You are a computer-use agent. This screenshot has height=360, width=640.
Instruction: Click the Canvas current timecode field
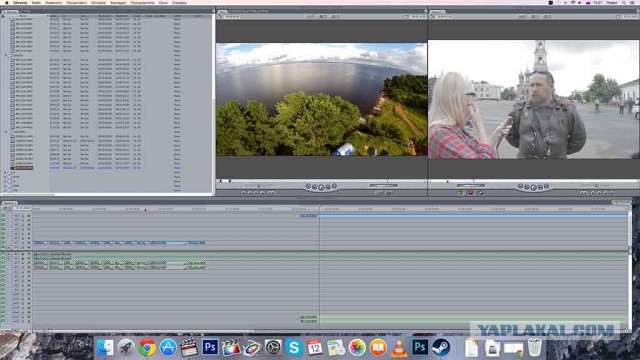click(x=629, y=17)
